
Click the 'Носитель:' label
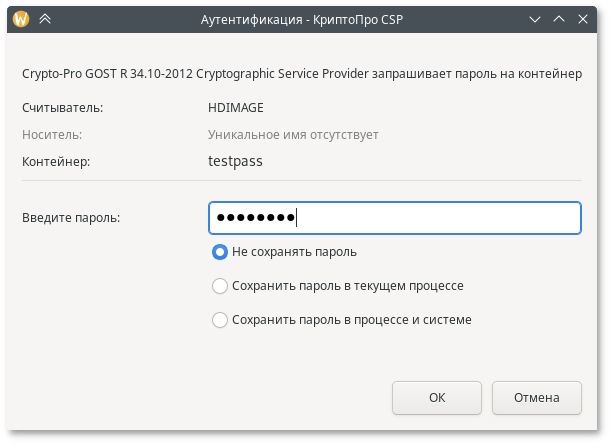52,135
